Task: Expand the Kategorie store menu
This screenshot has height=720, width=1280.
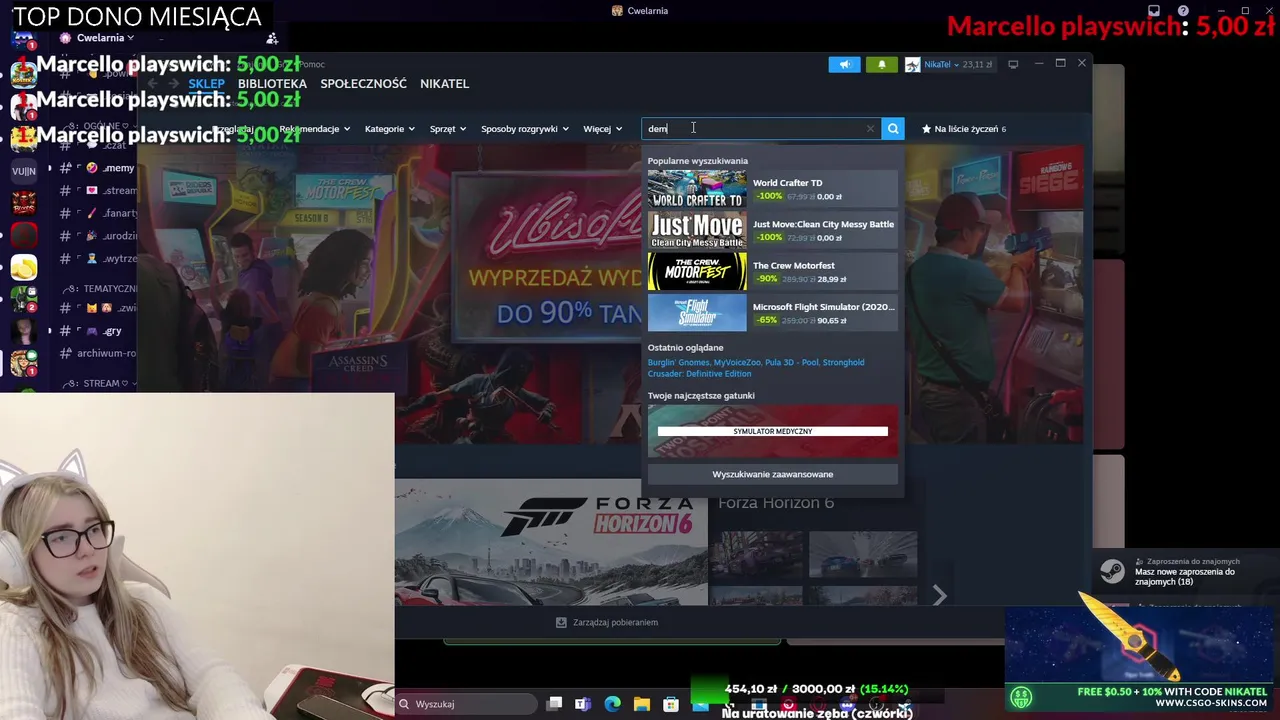Action: [390, 129]
